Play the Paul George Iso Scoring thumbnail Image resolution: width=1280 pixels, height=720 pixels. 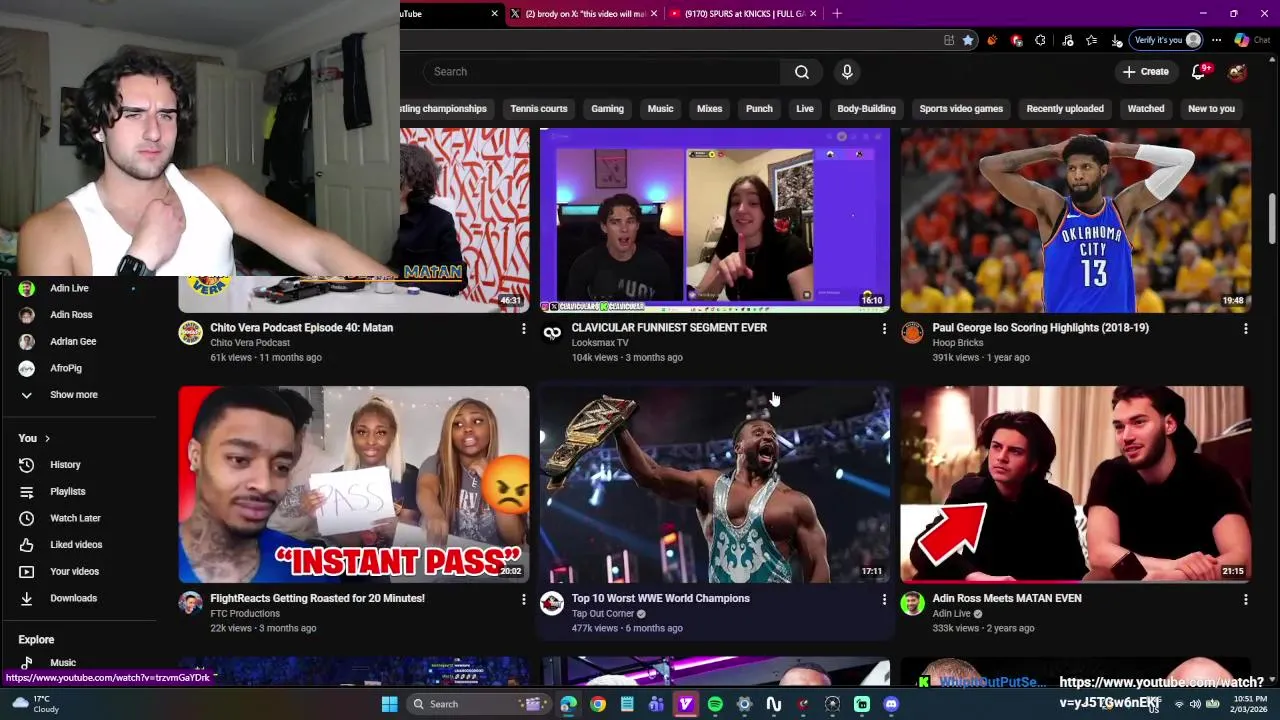coord(1075,220)
